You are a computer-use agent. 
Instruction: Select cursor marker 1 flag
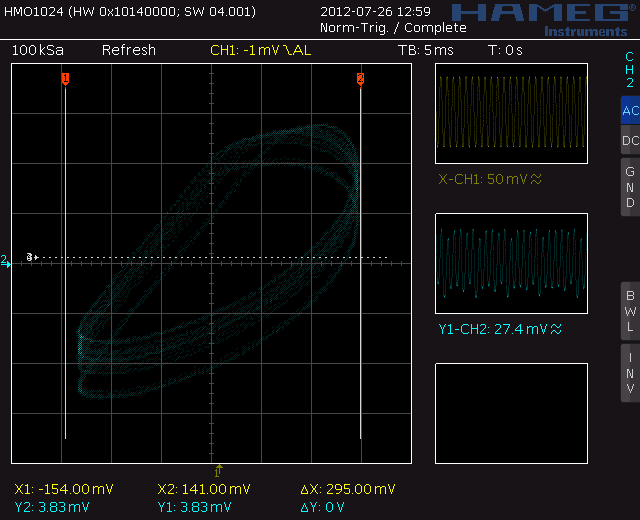pos(65,78)
